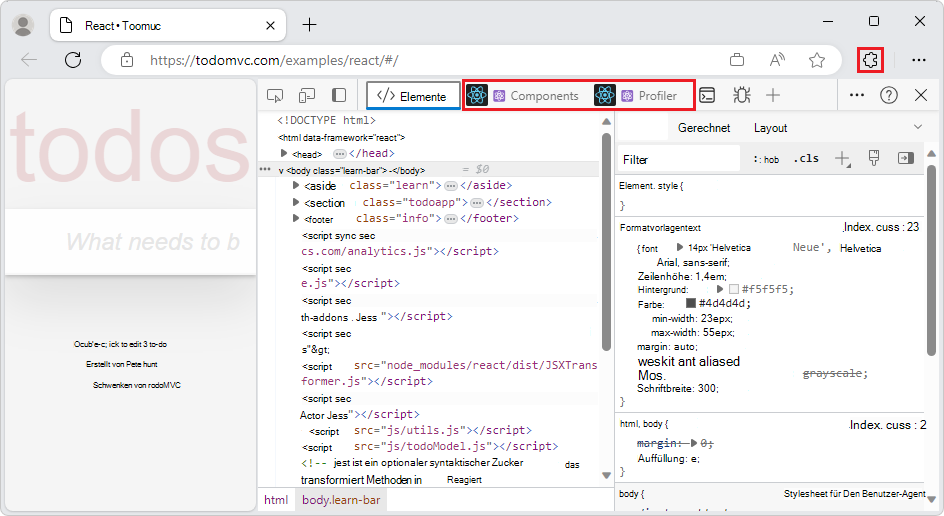
Task: Click the What needs to be done input
Action: pyautogui.click(x=131, y=242)
